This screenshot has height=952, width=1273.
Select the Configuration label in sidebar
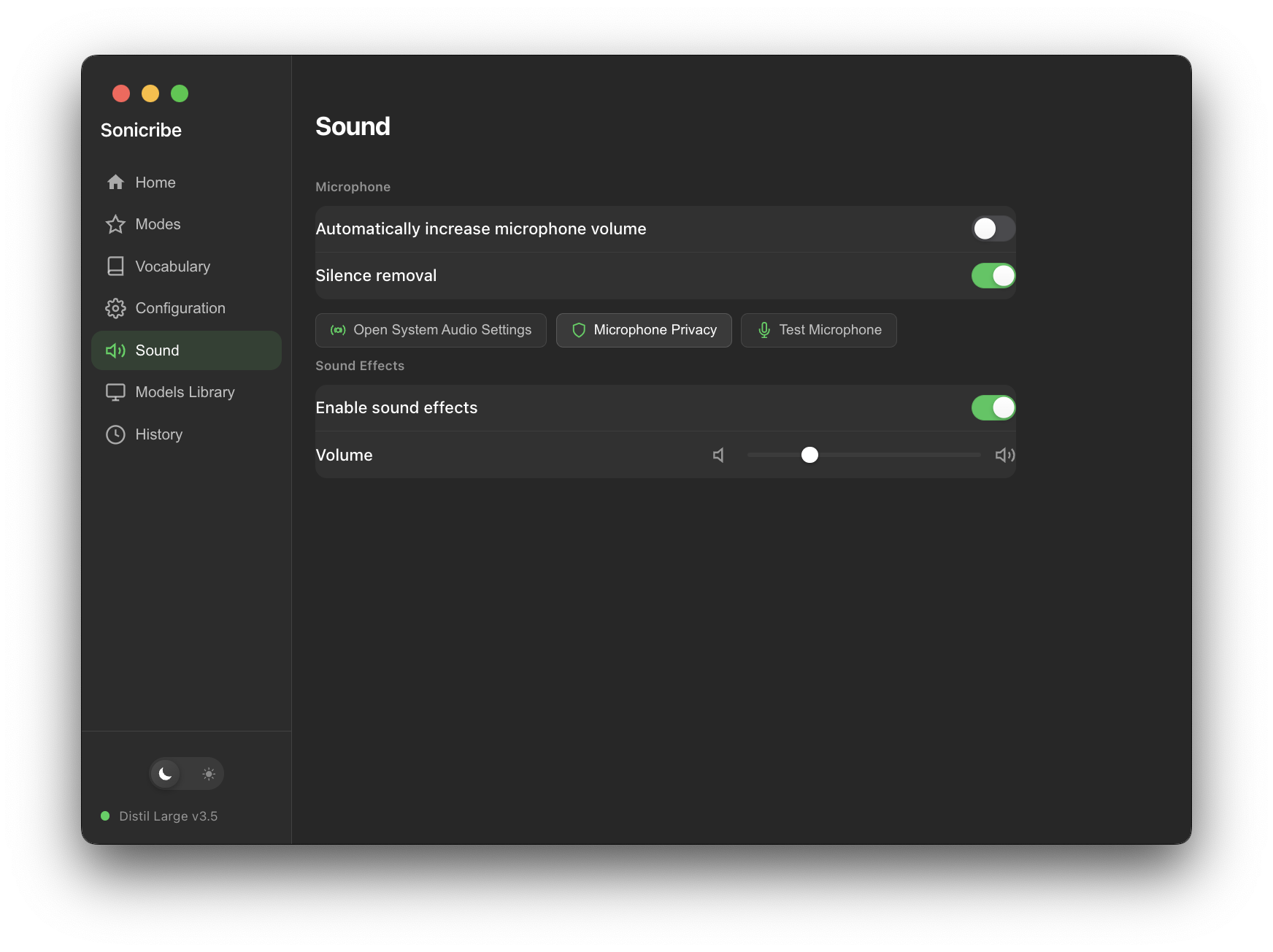(180, 308)
